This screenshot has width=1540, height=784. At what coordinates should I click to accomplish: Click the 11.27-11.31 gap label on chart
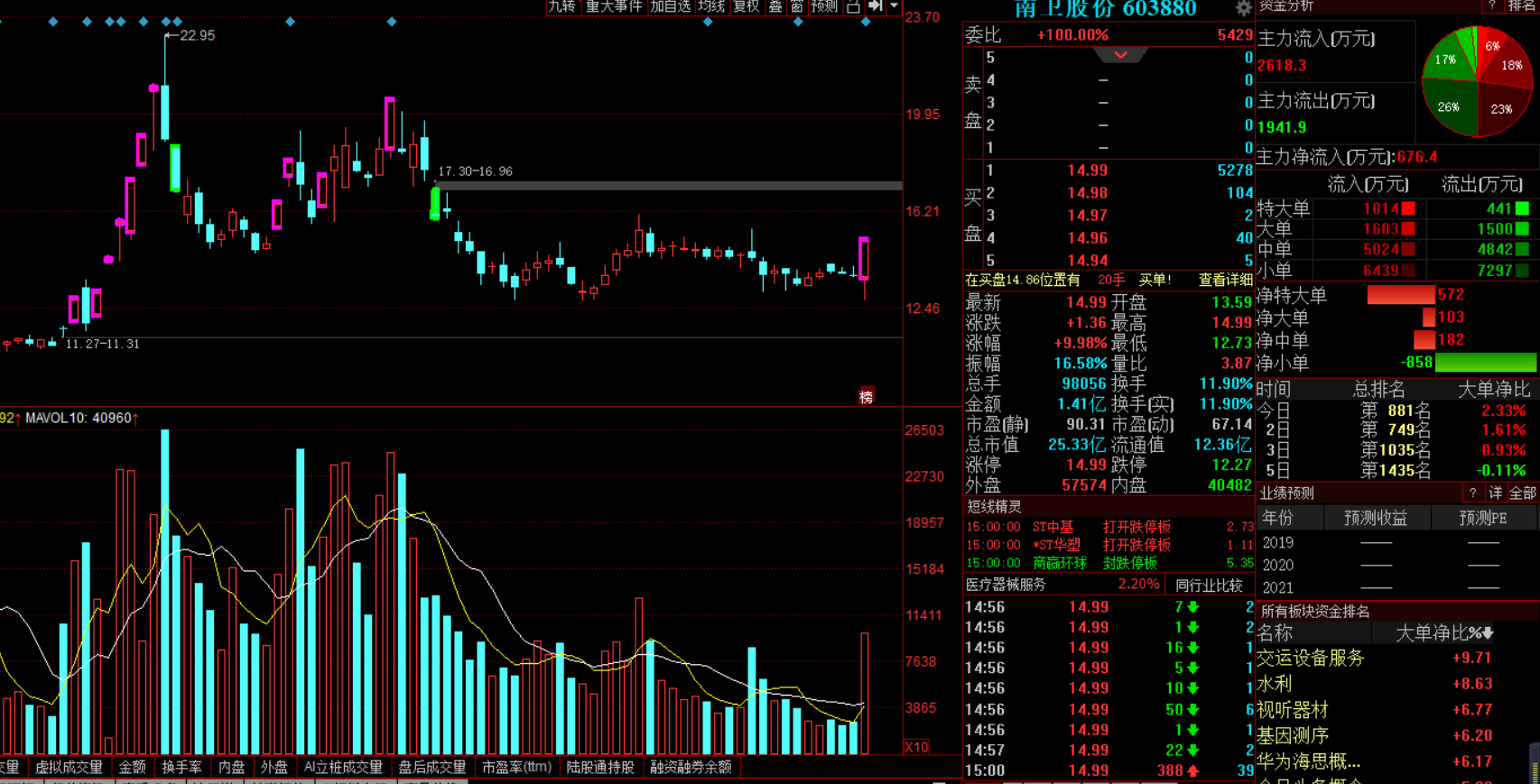point(103,344)
